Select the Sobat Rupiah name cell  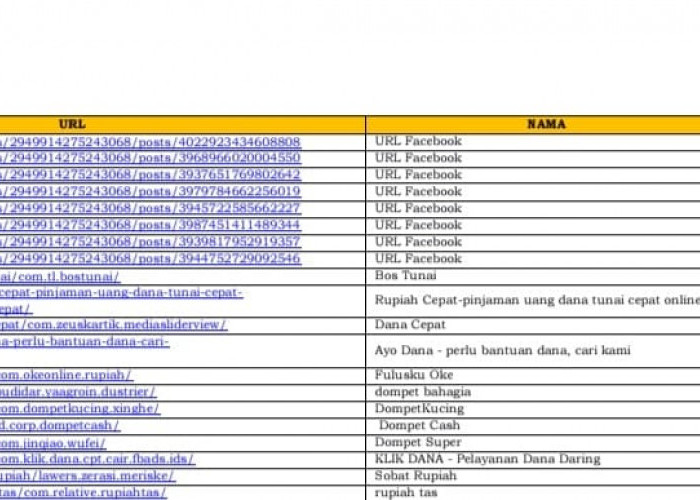click(533, 476)
